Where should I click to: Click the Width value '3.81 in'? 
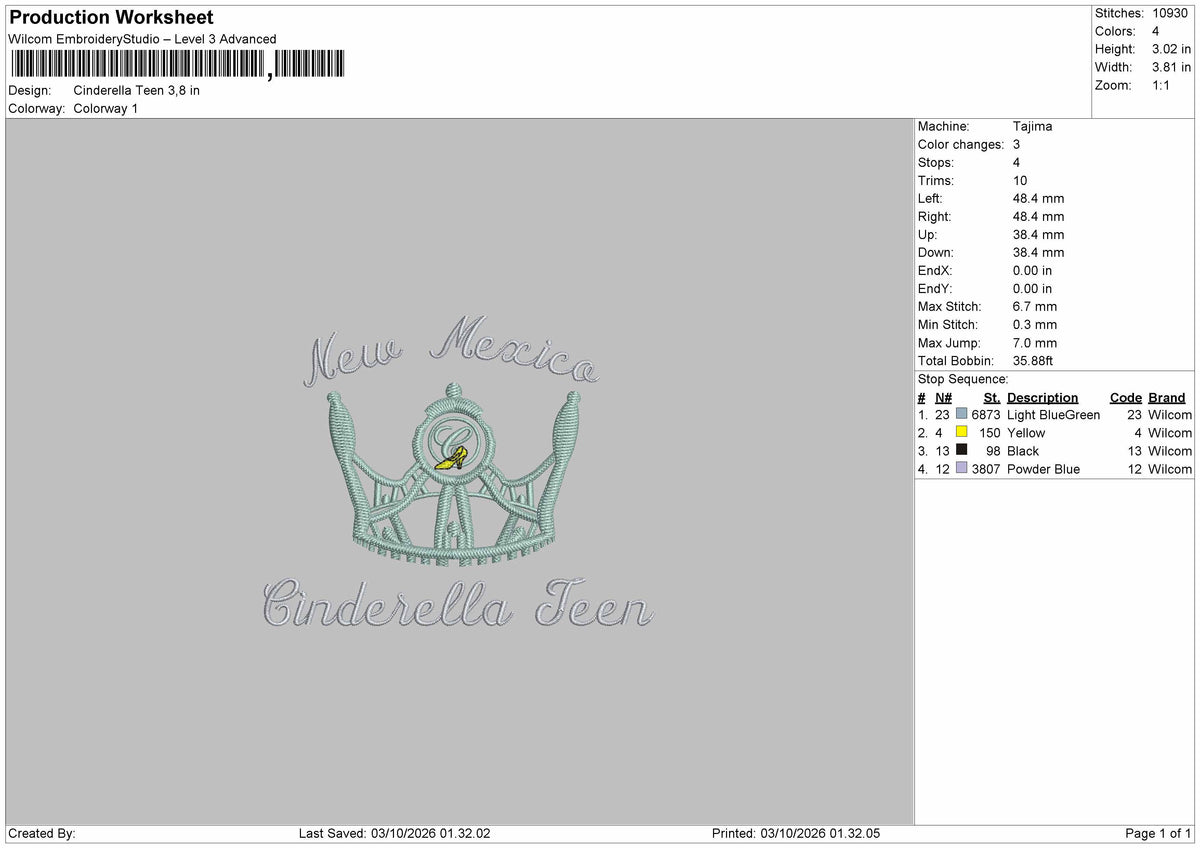pos(1172,67)
